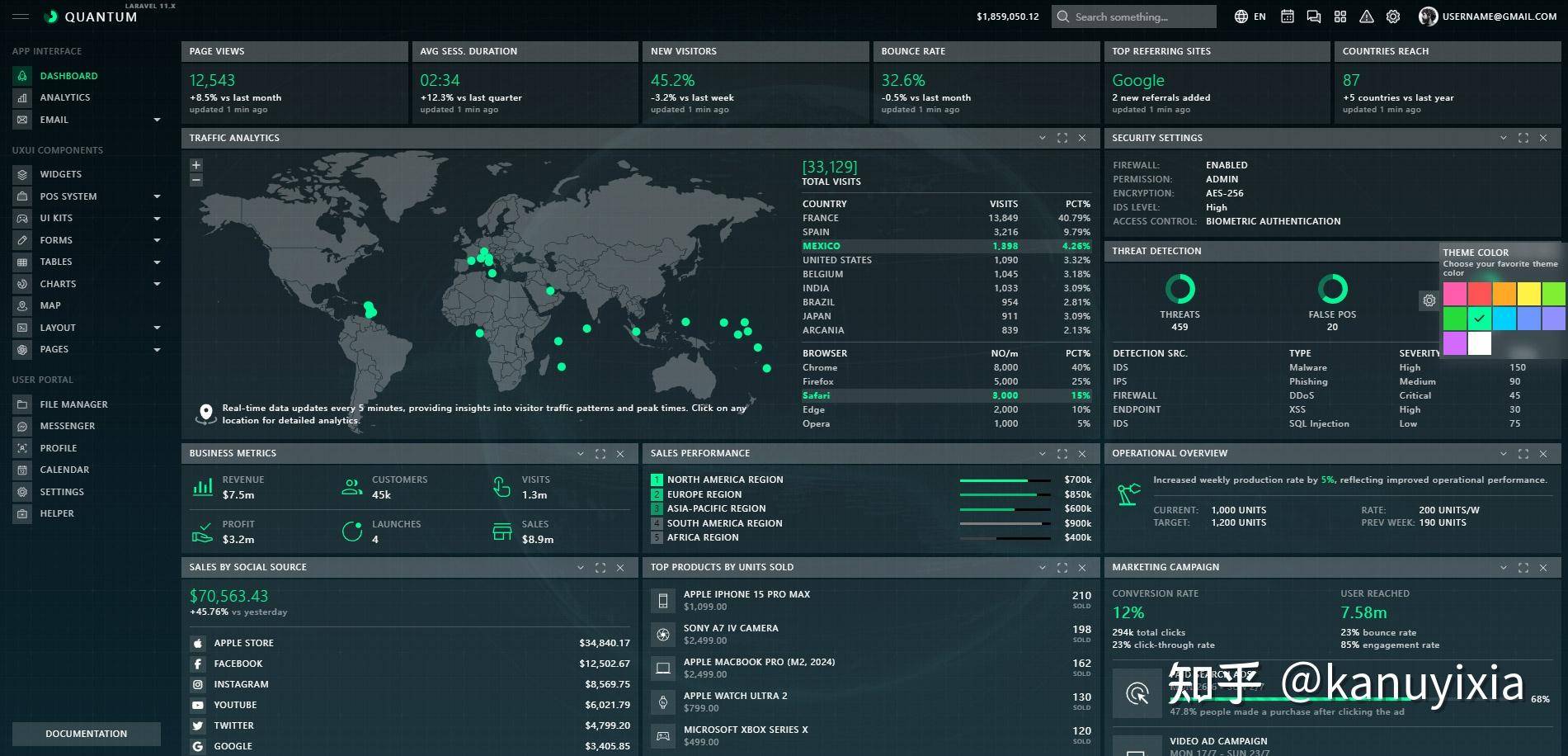Select the checked teal theme color

click(1480, 318)
